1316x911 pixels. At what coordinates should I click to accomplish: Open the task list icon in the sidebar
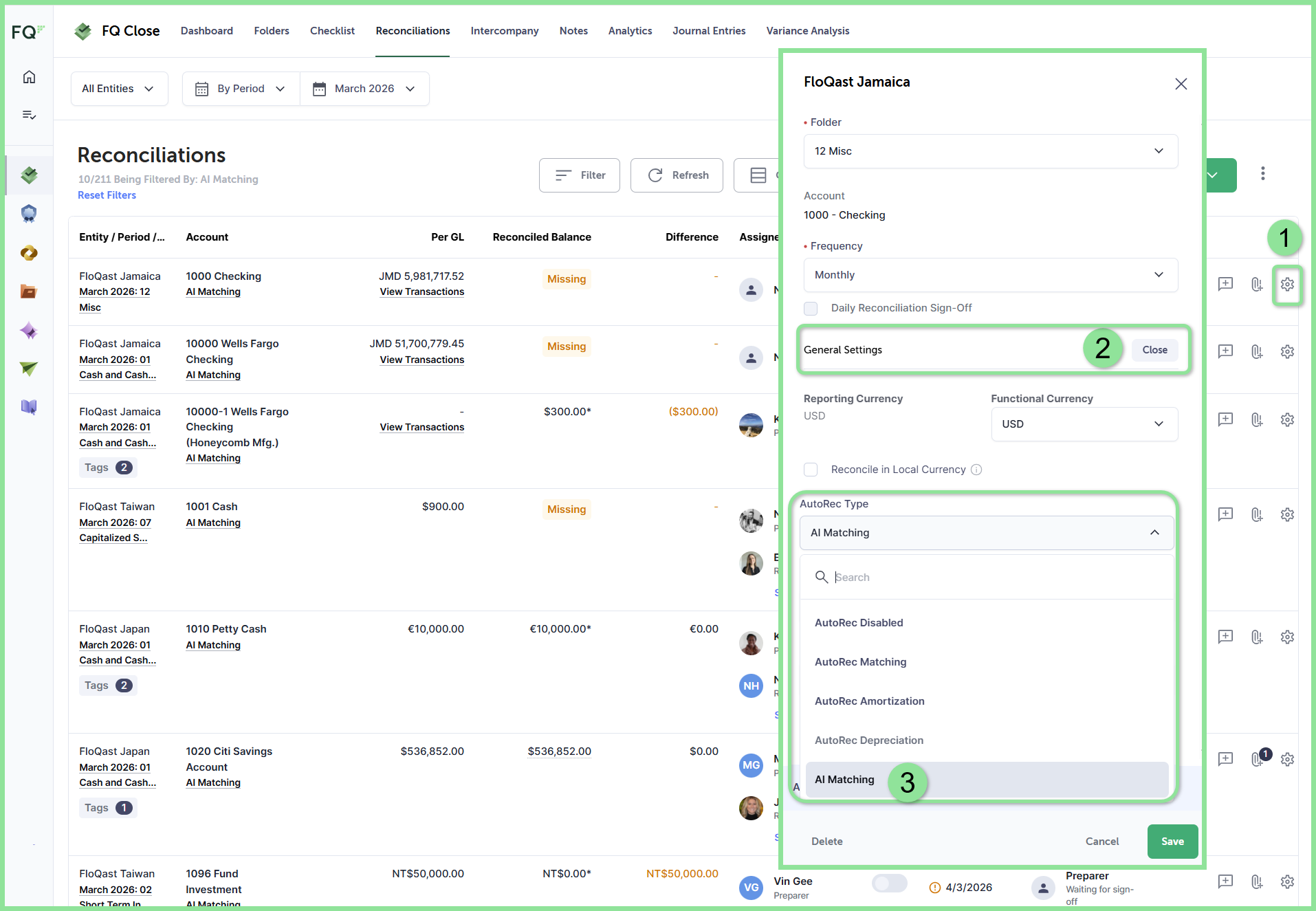(29, 115)
